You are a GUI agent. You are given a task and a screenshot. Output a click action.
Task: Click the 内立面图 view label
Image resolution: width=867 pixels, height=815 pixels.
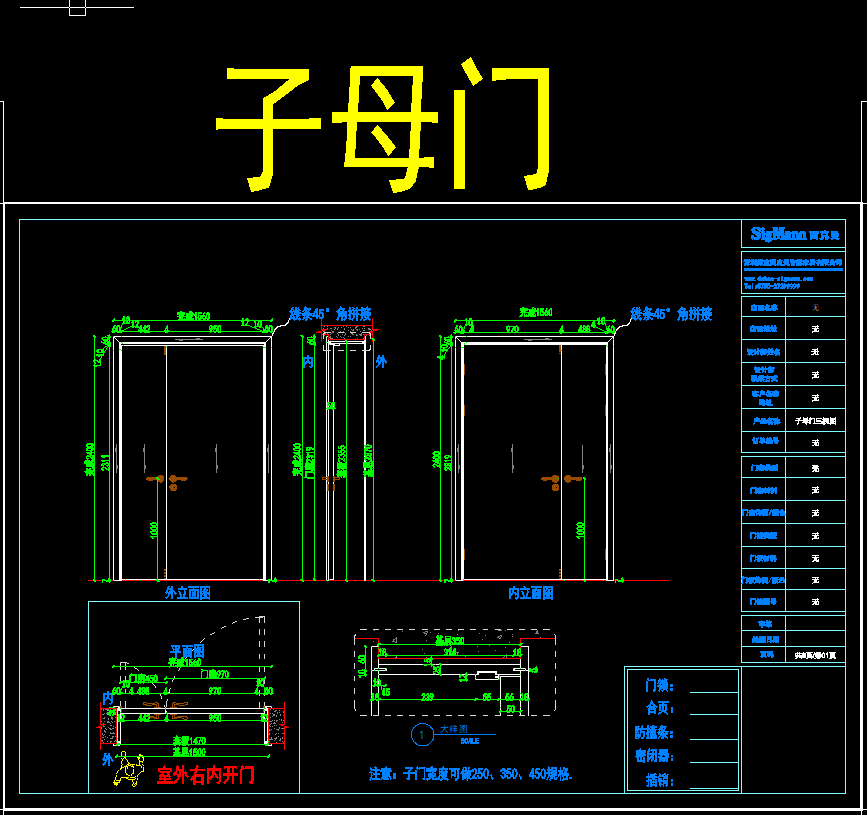[530, 593]
